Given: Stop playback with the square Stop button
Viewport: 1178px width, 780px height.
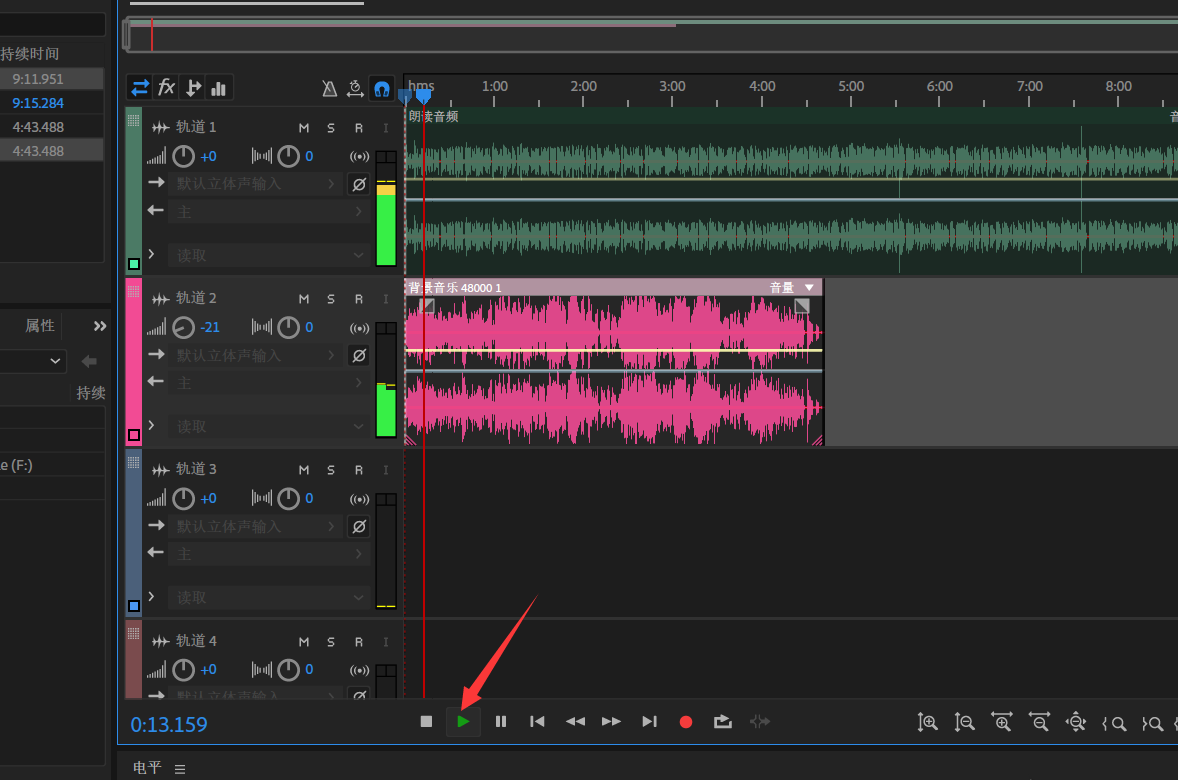Looking at the screenshot, I should tap(426, 721).
